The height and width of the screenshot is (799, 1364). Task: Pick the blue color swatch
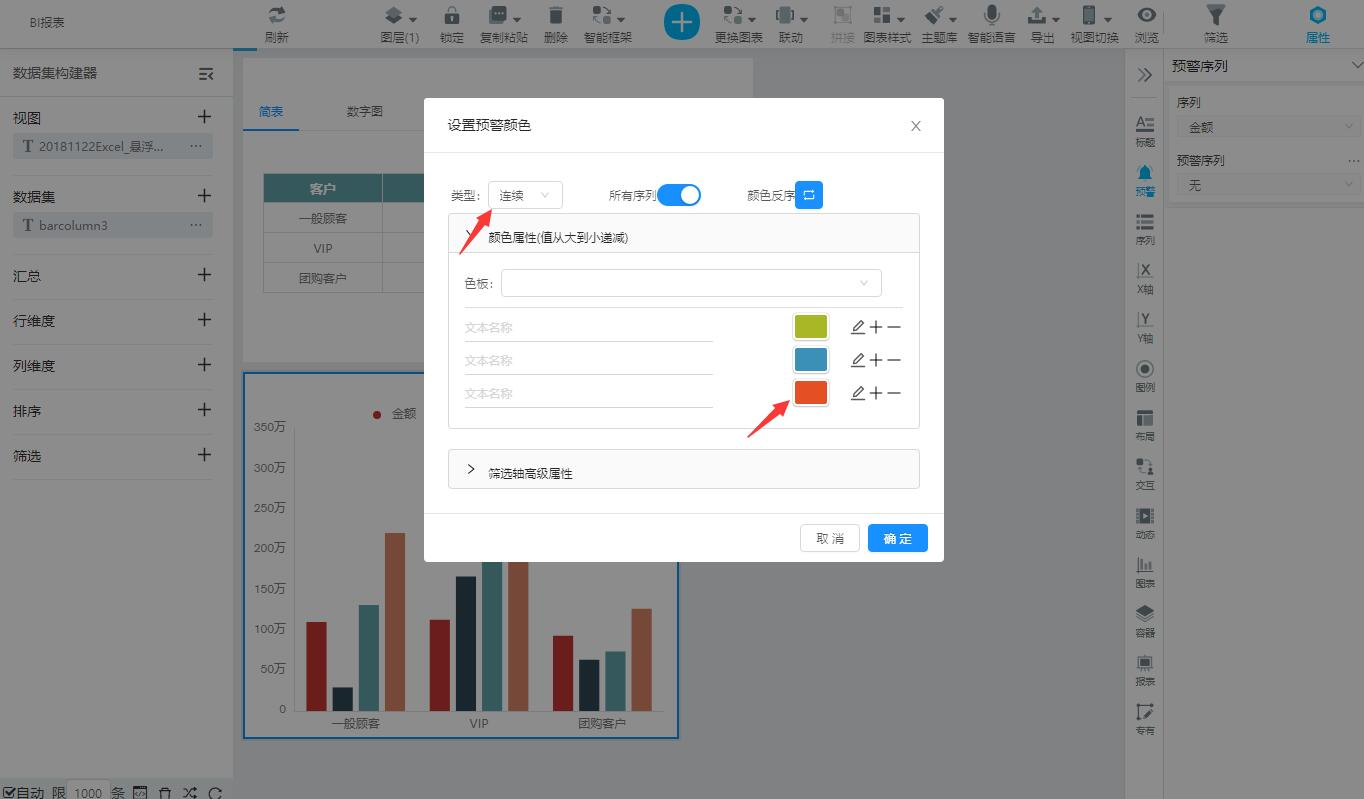click(x=810, y=360)
